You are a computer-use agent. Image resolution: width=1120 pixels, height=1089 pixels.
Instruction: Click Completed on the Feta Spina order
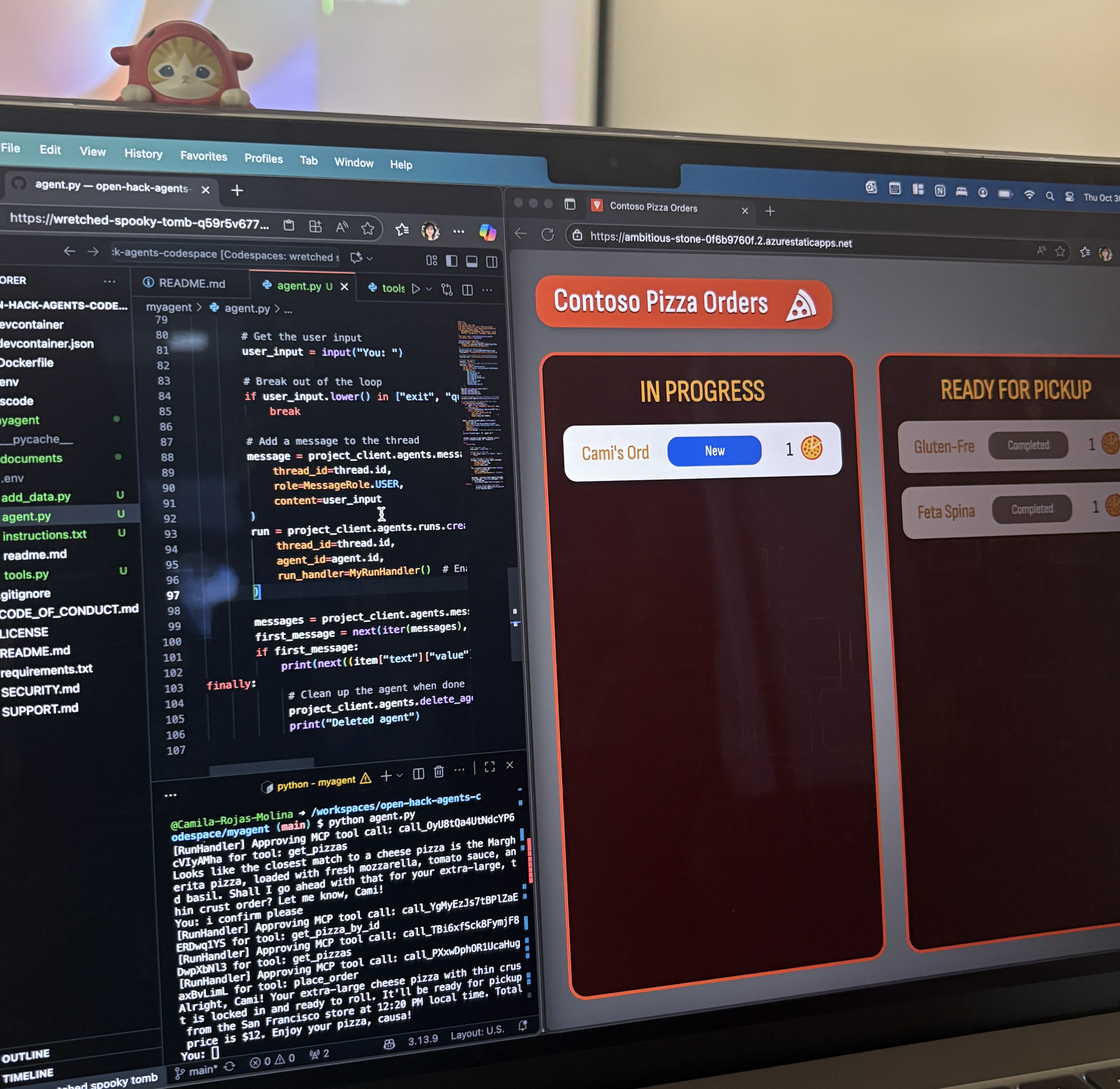[1032, 509]
